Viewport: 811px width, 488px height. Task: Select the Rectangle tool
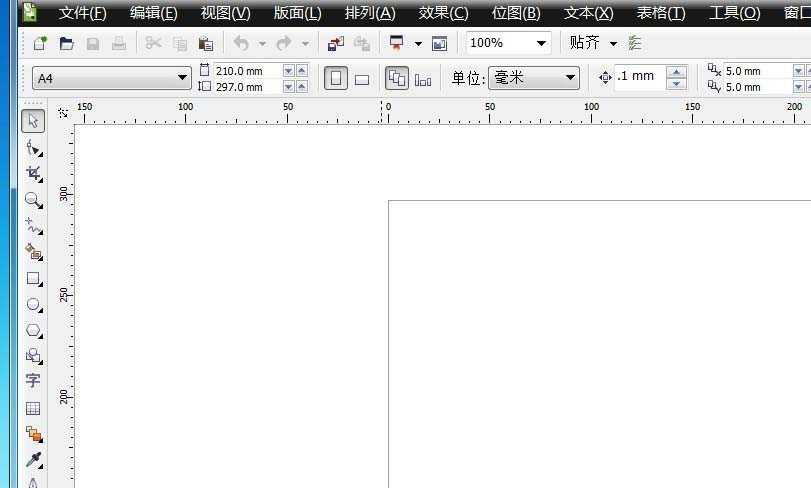[33, 279]
